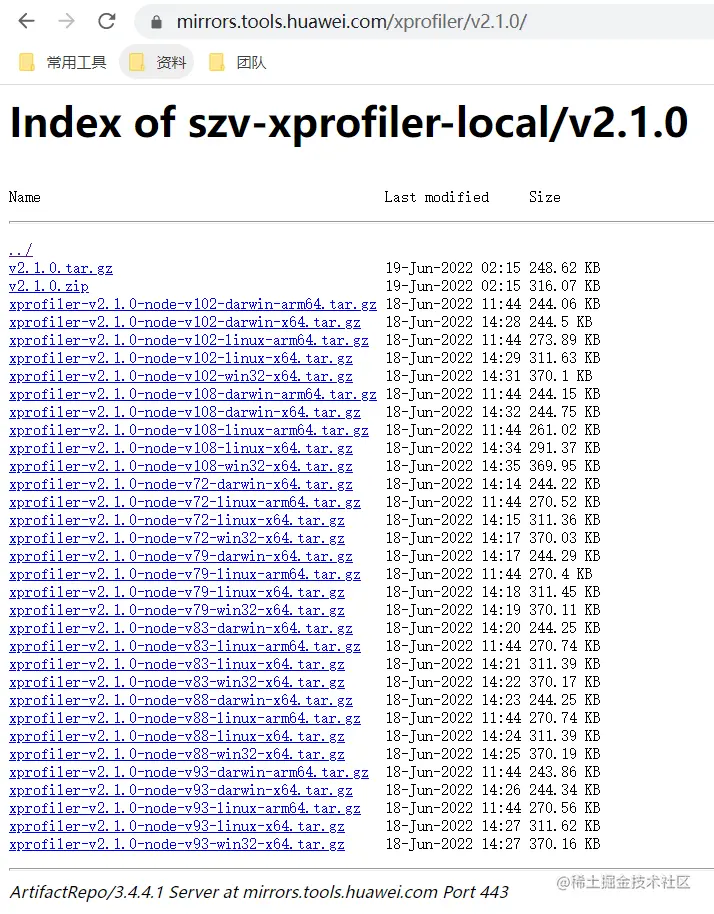Click the page heading Index of szv-xprofiler-local
This screenshot has height=914, width=714.
[x=349, y=123]
